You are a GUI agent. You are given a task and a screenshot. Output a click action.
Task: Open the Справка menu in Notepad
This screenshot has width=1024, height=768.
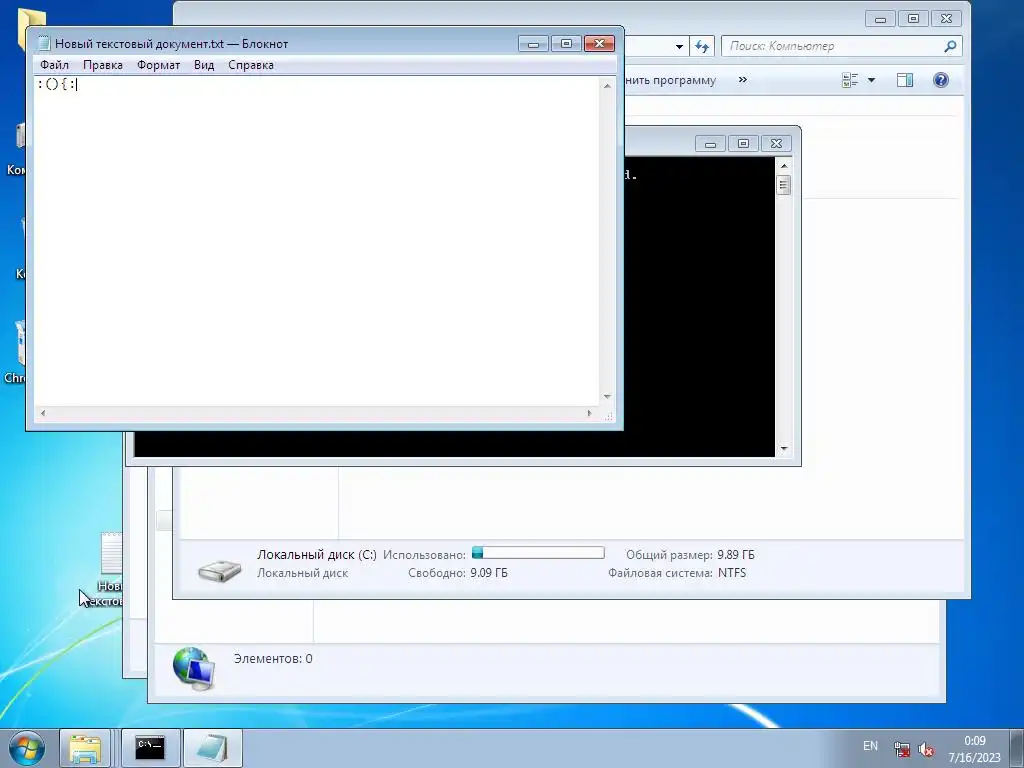251,65
